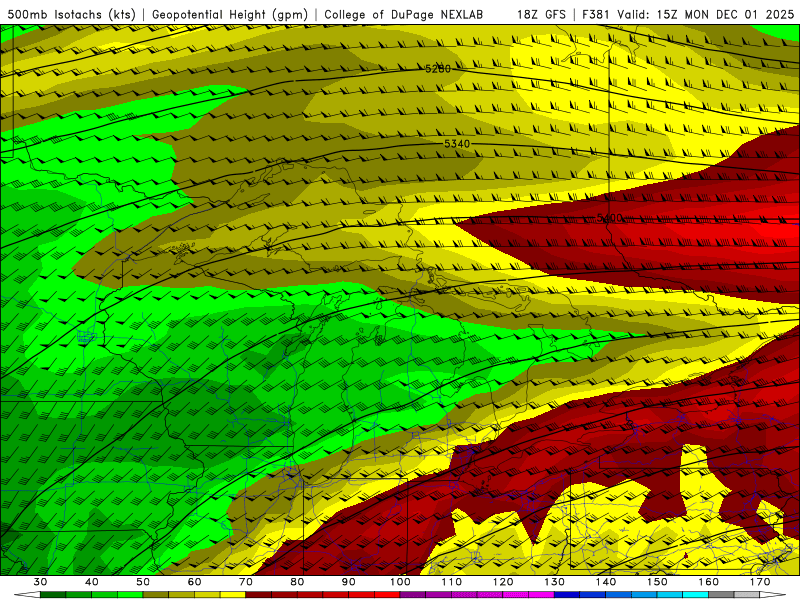Click the colorbar label 110

[452, 582]
